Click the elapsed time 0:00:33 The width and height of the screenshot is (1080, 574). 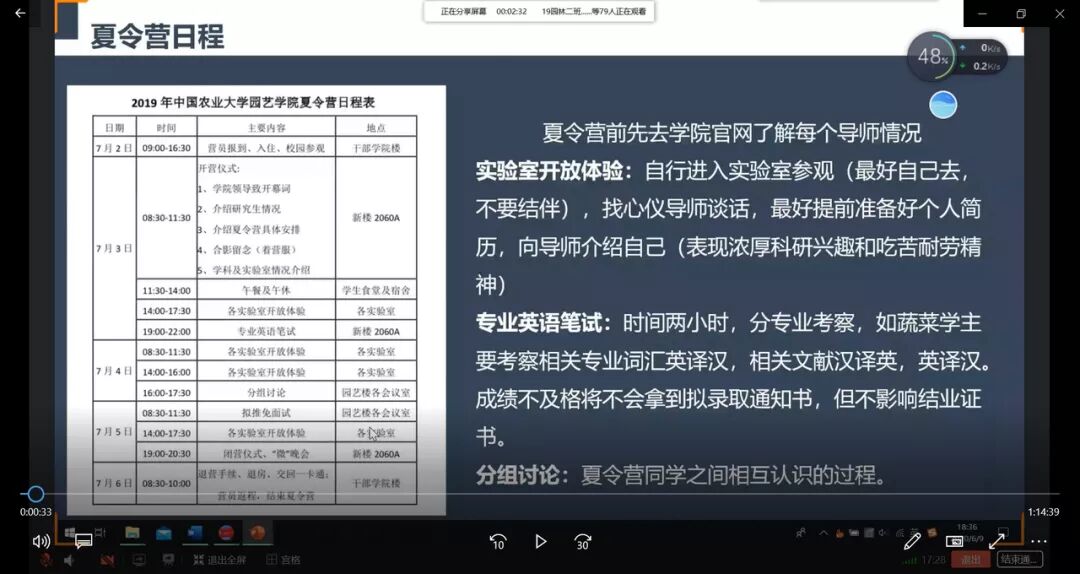click(x=36, y=512)
